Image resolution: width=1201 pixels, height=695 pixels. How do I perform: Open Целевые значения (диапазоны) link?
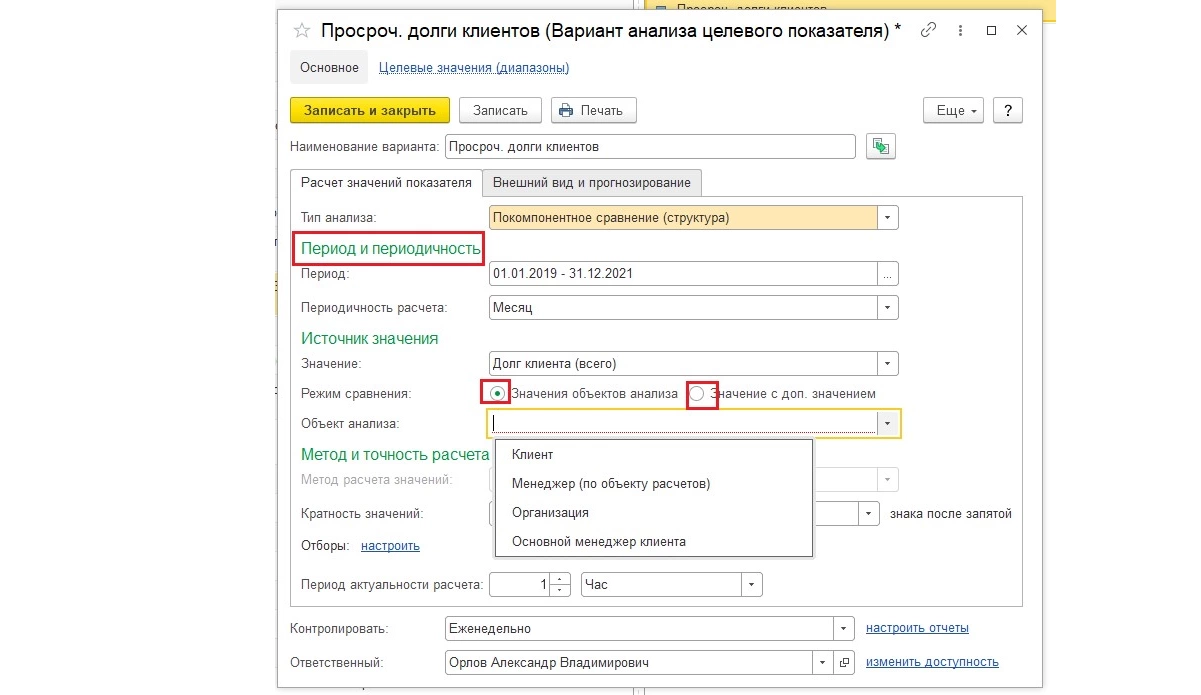474,68
